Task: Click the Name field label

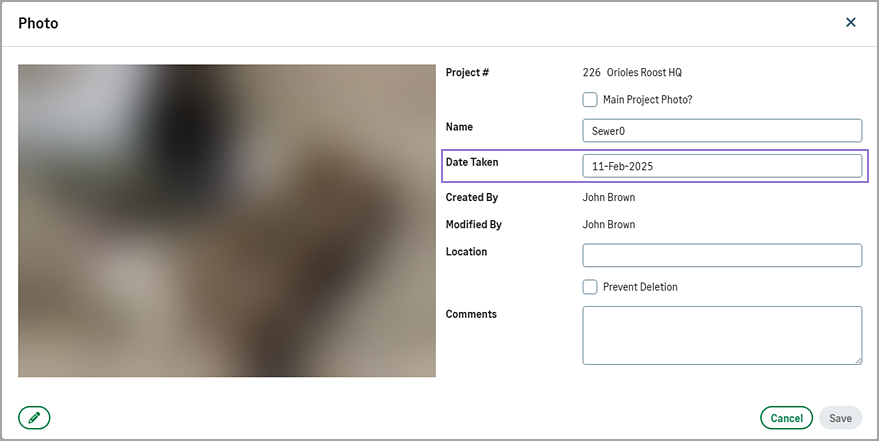Action: coord(459,127)
